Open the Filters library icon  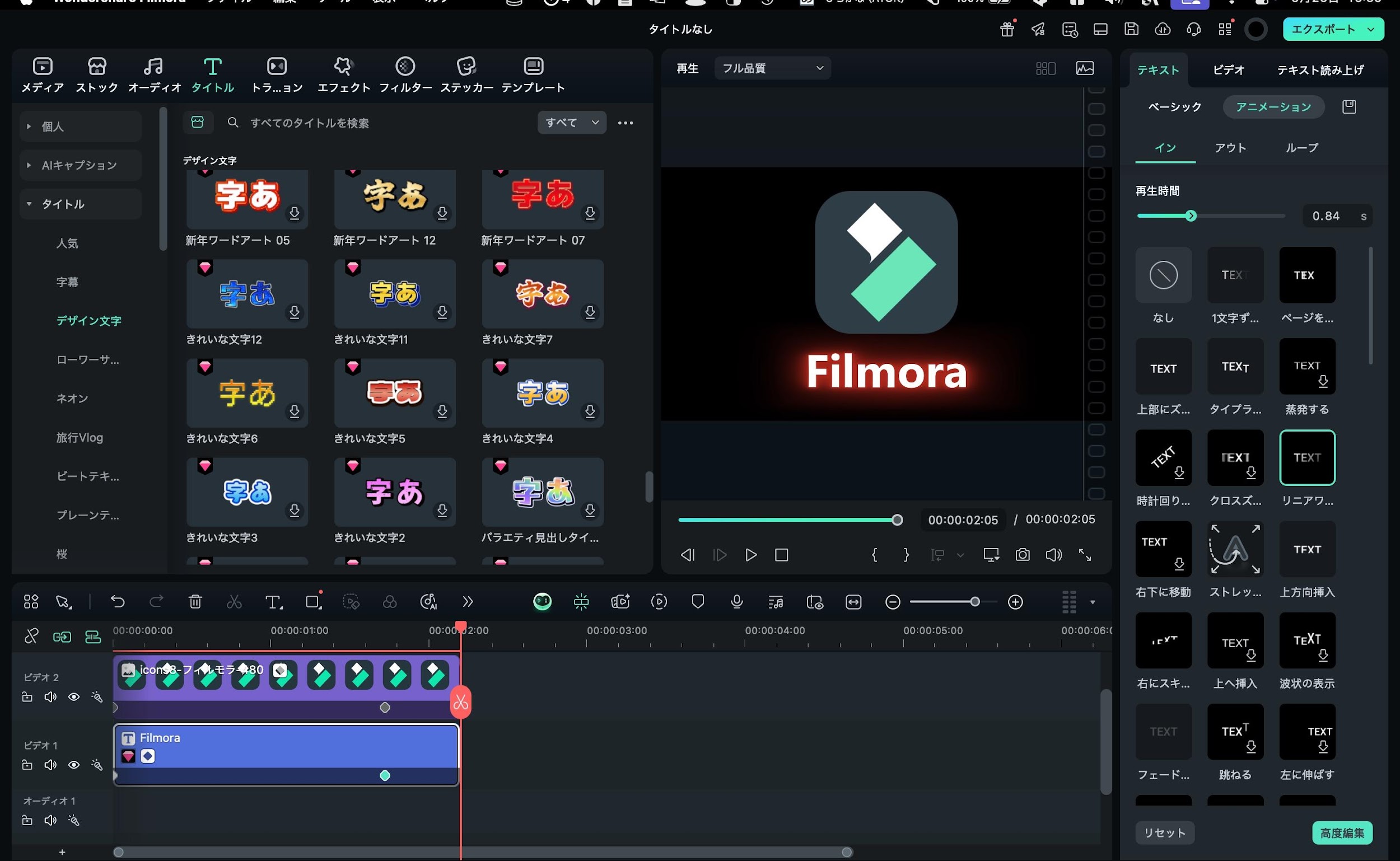(x=405, y=67)
